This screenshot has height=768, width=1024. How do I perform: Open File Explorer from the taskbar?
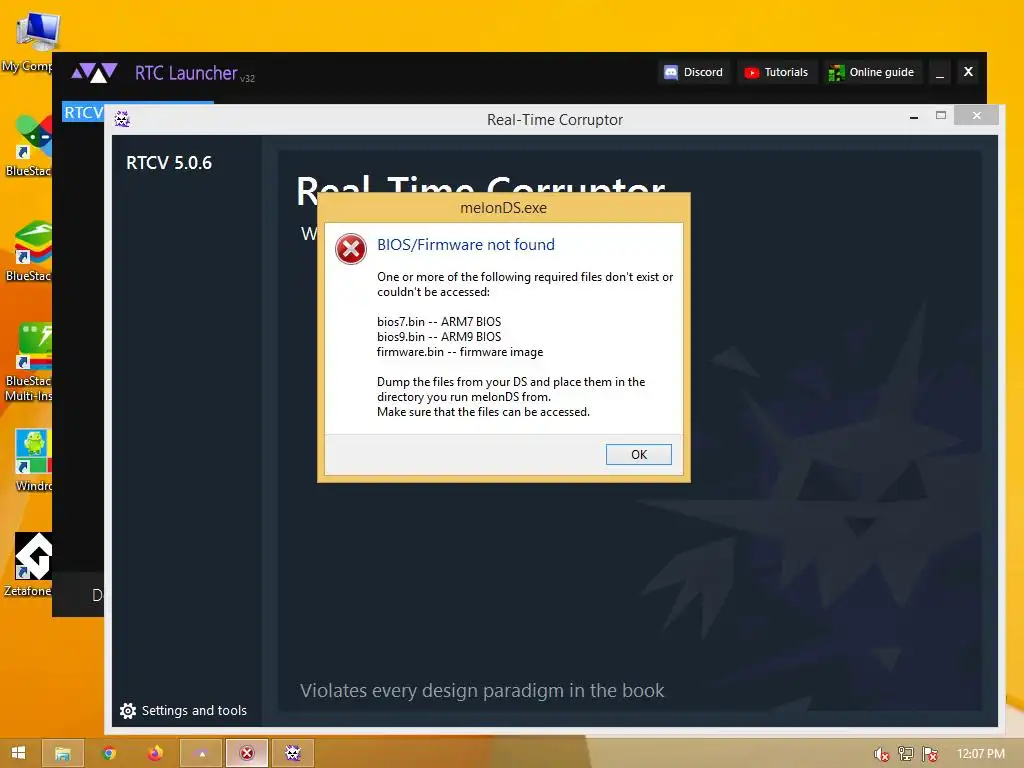63,754
